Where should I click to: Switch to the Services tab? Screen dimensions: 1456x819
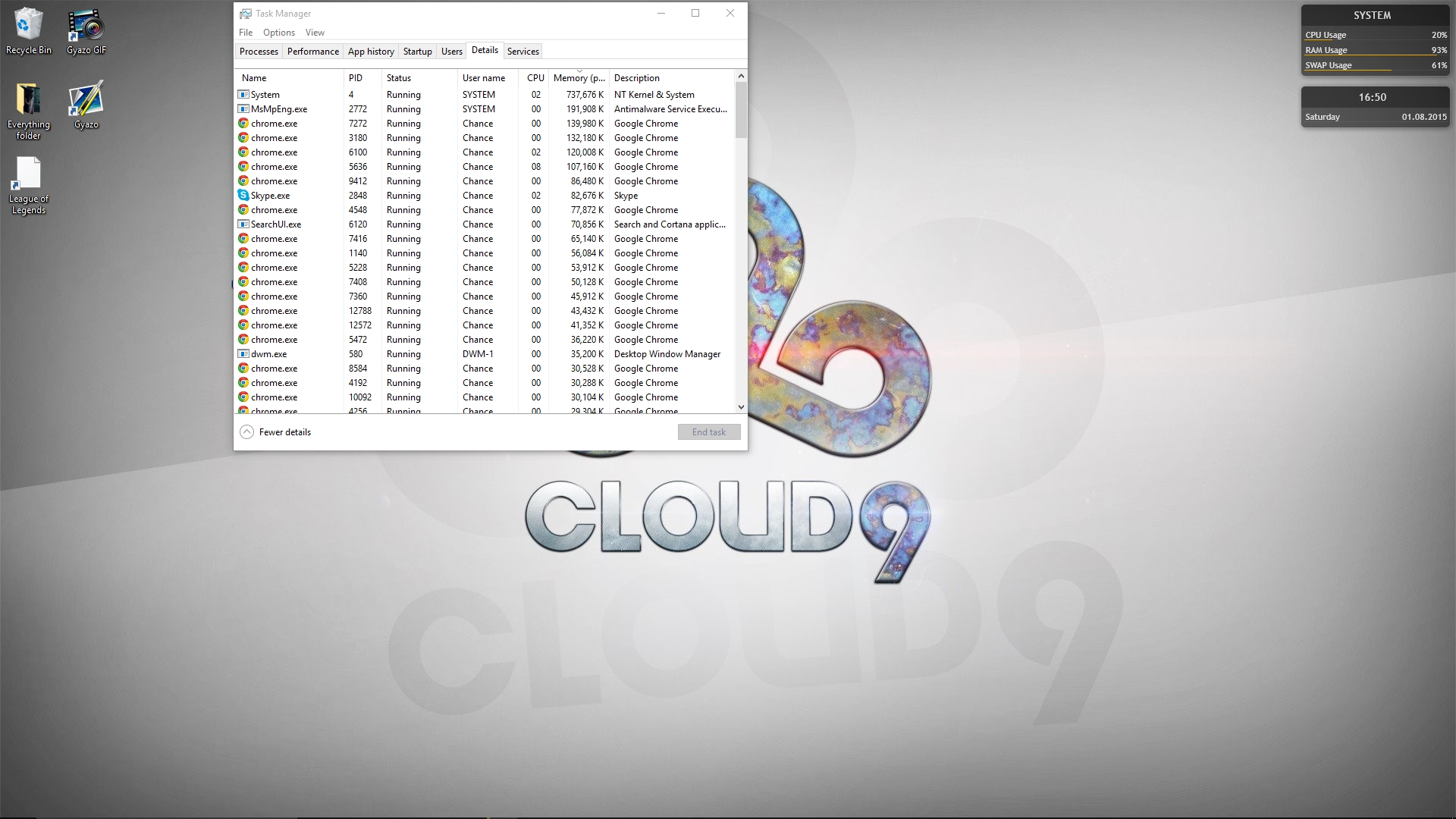[522, 52]
